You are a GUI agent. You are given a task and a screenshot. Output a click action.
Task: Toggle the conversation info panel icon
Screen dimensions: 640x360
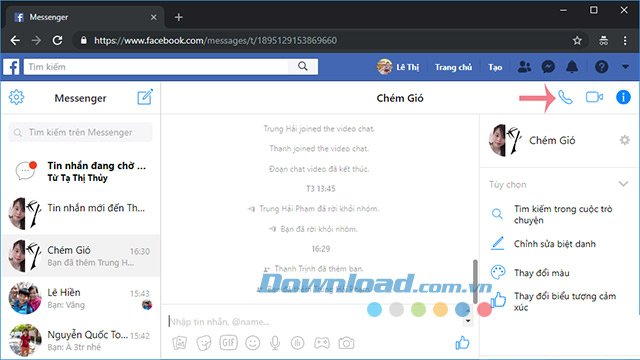pos(623,97)
